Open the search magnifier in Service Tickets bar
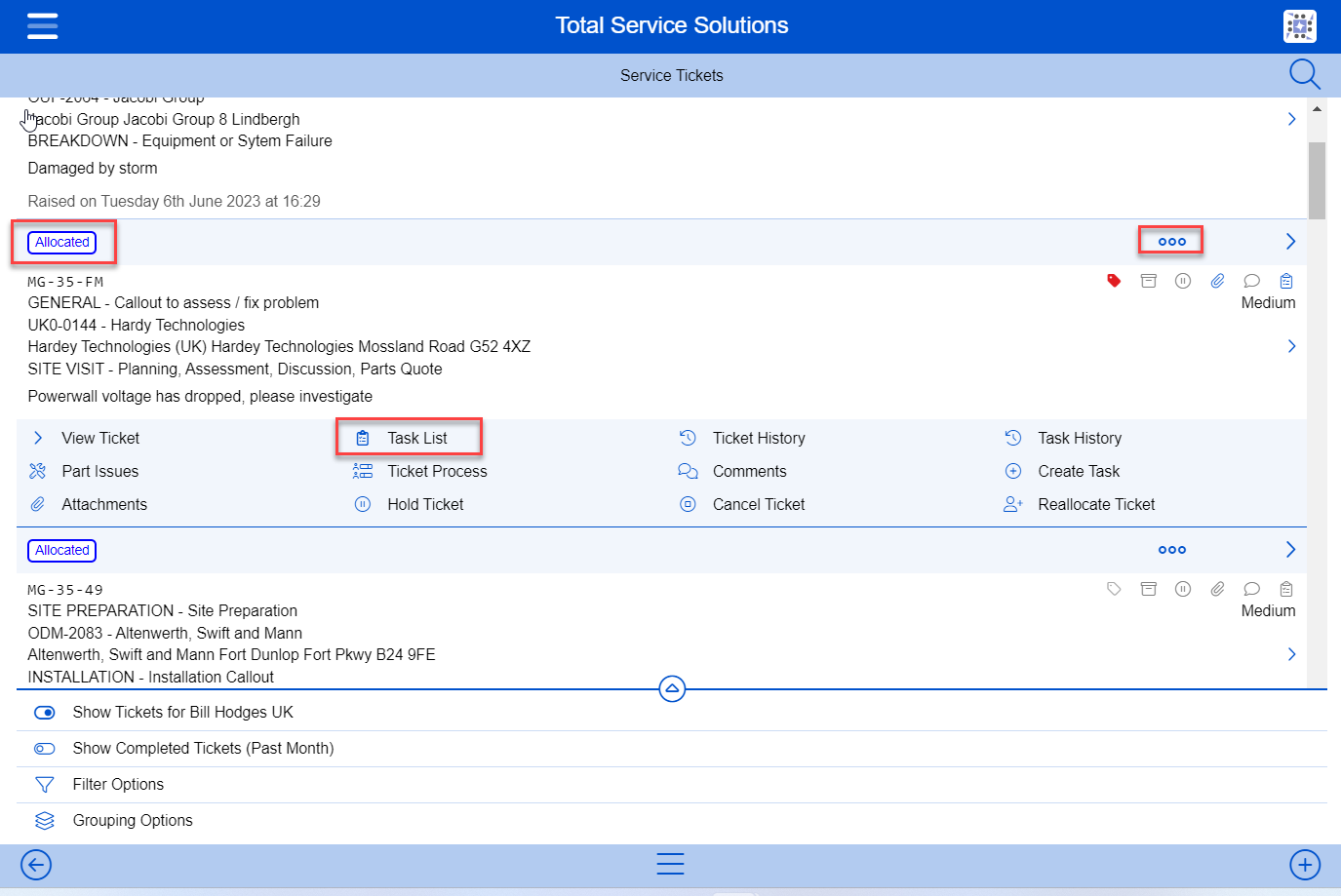This screenshot has height=896, width=1341. pos(1304,74)
